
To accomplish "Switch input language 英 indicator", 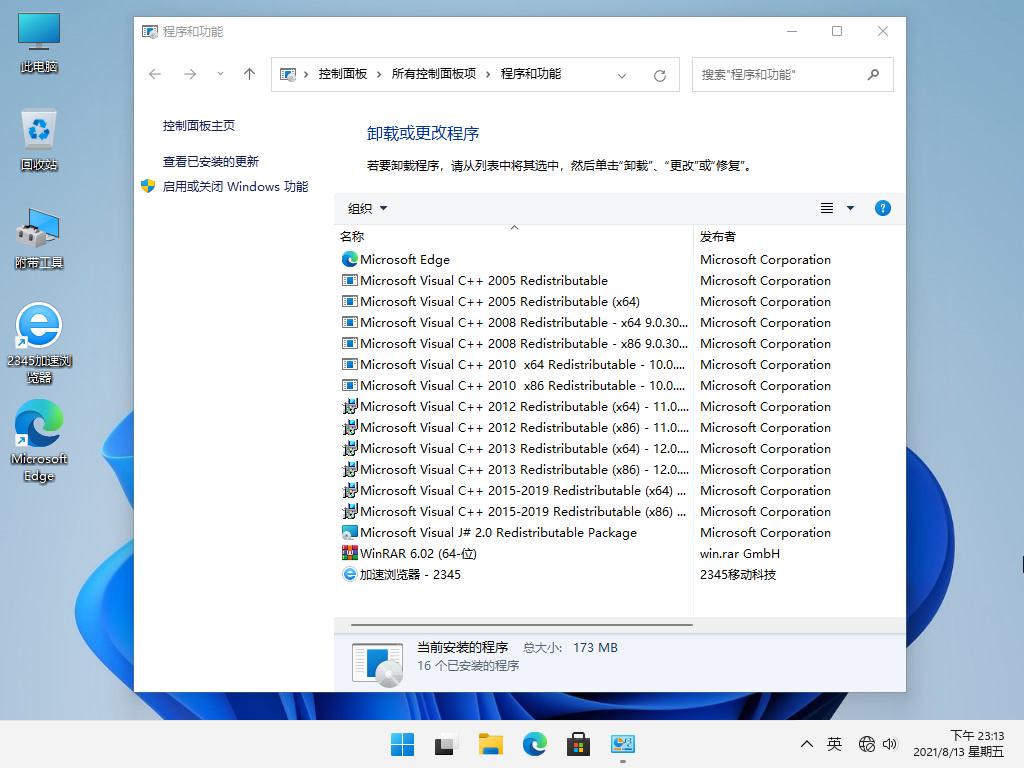I will [x=834, y=744].
